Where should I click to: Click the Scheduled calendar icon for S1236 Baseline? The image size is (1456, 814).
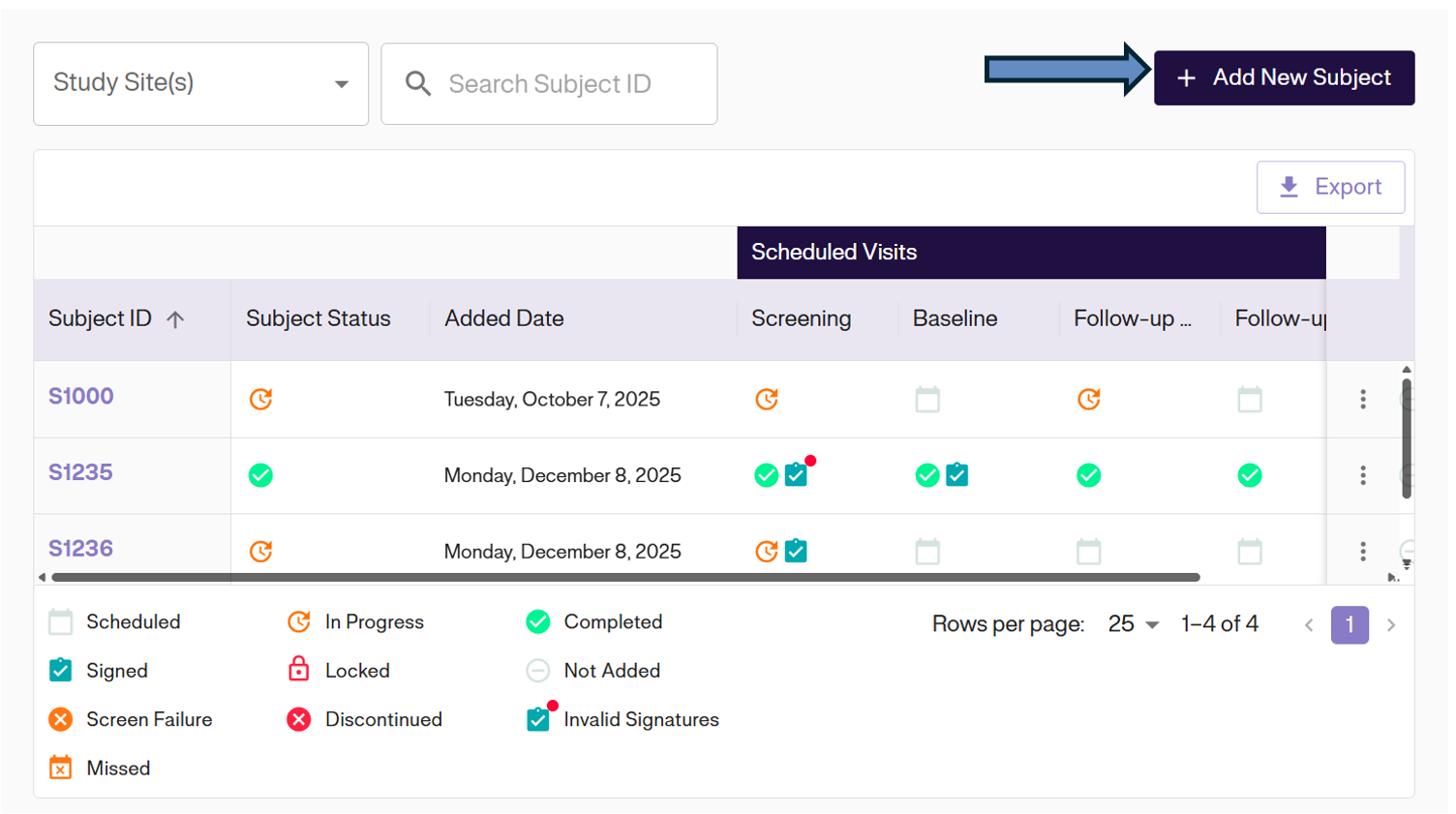[x=927, y=551]
